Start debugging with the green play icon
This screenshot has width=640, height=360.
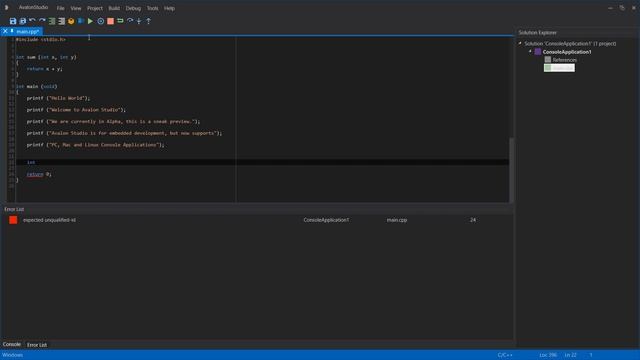(x=90, y=21)
